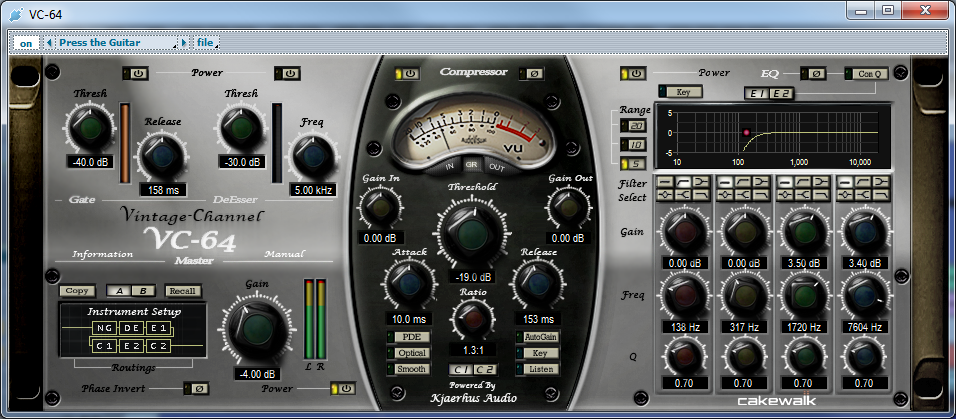Open the file menu dropdown
This screenshot has height=419, width=956.
tap(207, 43)
